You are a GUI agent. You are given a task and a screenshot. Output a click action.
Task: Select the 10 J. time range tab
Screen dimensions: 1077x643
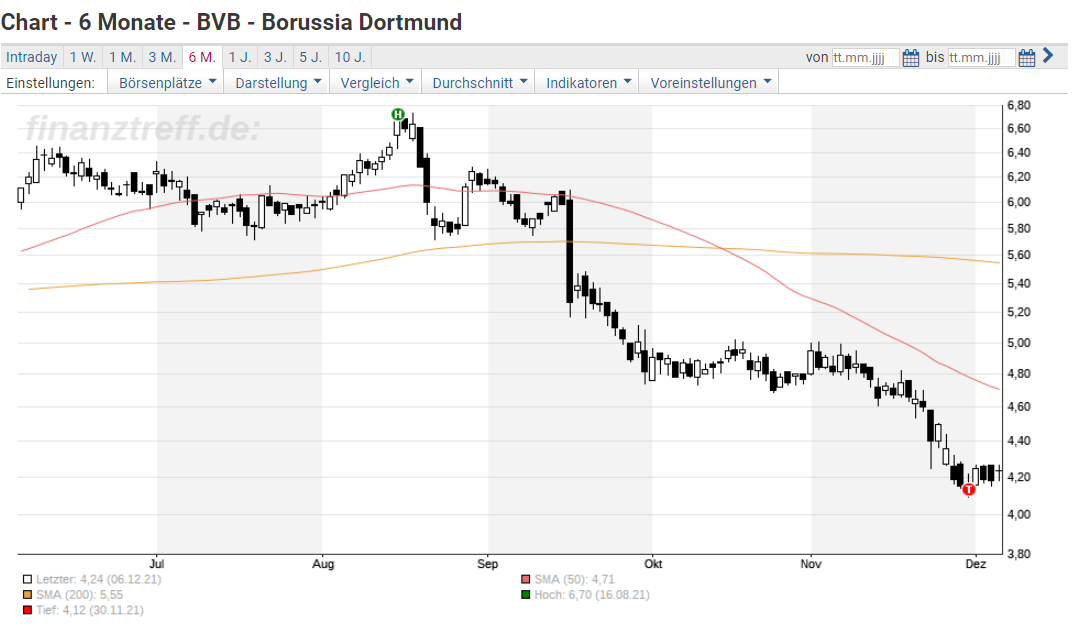350,57
